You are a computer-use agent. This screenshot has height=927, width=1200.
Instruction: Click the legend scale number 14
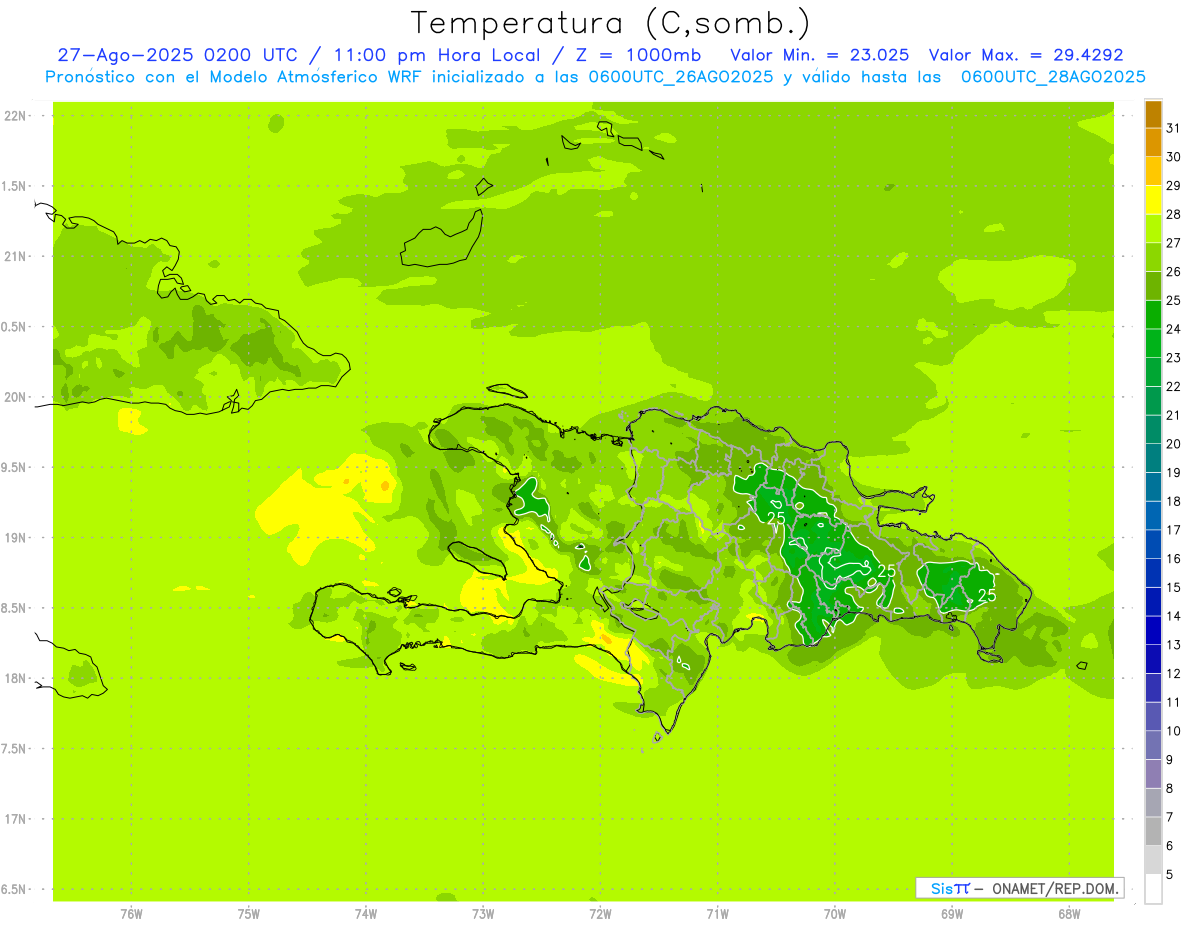pos(1173,615)
